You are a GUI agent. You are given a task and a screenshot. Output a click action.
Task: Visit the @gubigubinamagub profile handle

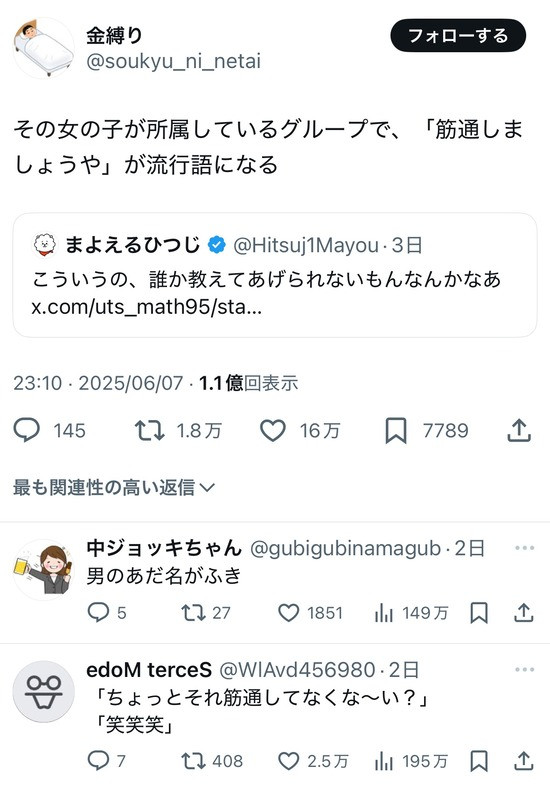345,549
